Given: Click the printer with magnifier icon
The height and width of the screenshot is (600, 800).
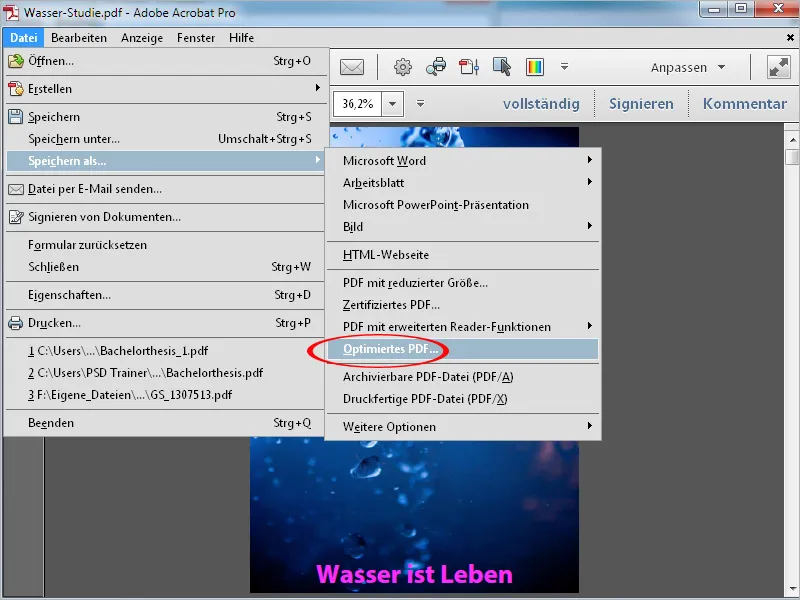Looking at the screenshot, I should pos(436,67).
